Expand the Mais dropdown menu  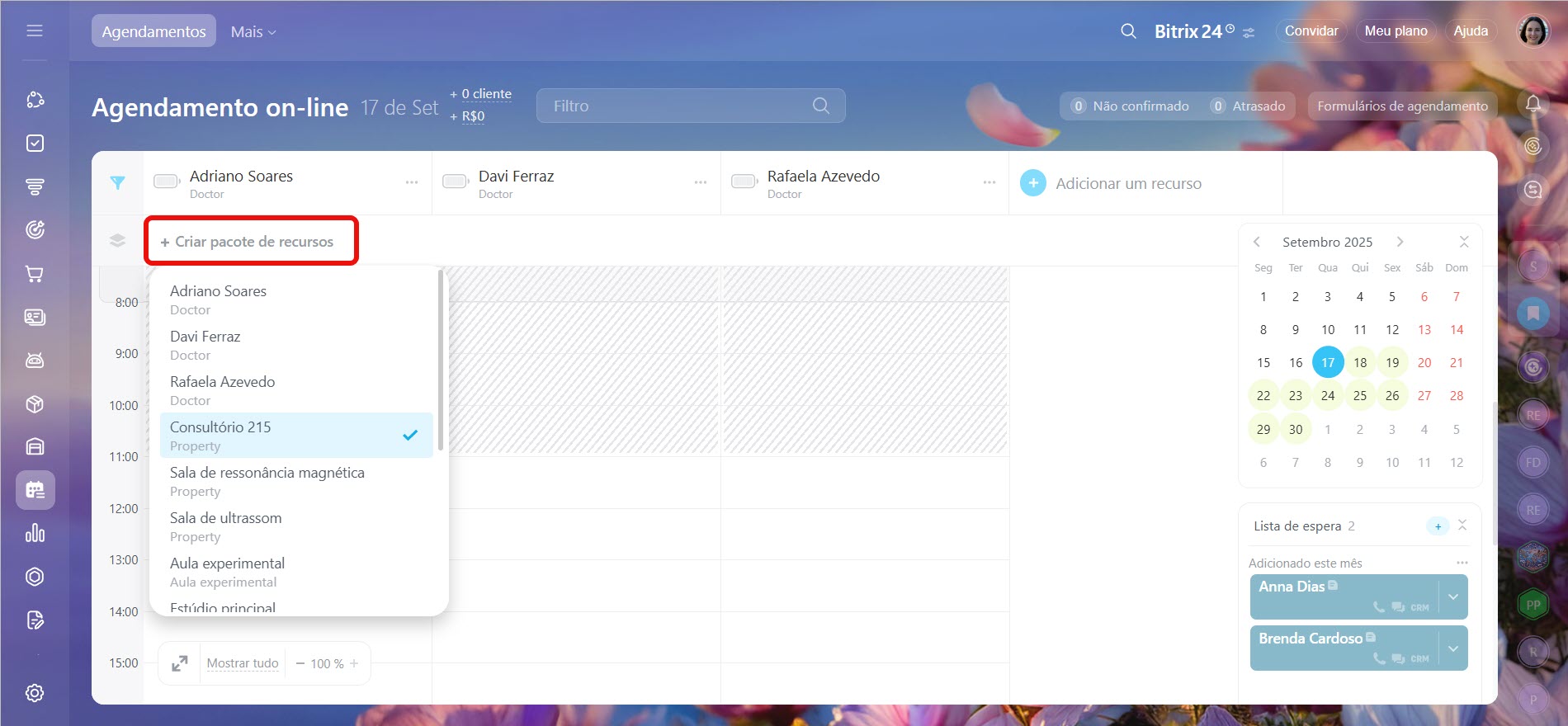(x=253, y=31)
